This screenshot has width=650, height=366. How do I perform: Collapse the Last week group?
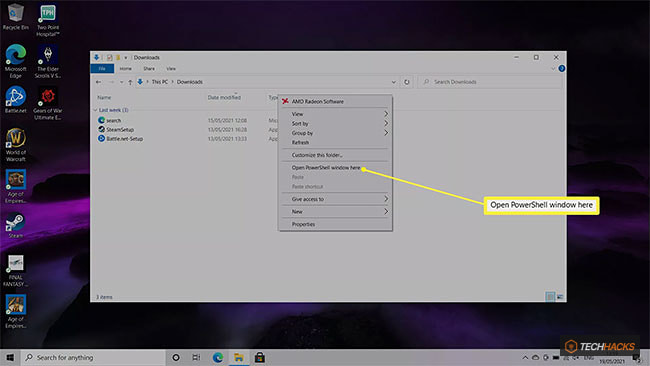95,110
